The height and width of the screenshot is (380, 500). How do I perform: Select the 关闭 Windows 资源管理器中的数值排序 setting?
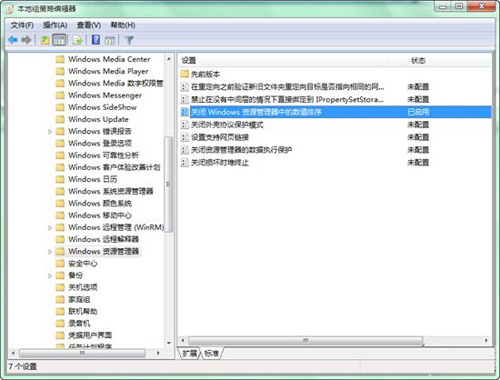pos(336,112)
